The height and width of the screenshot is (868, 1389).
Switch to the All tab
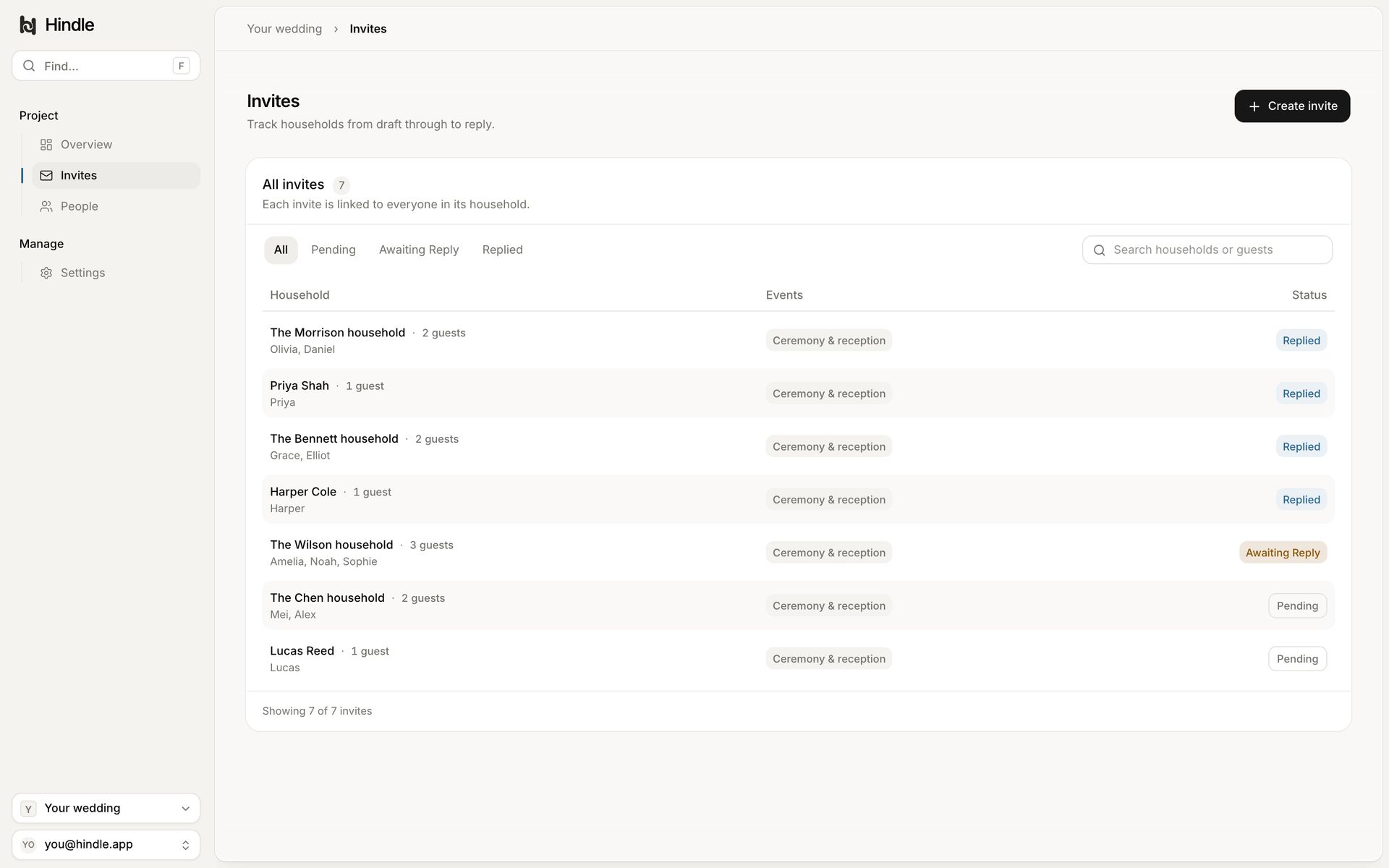coord(281,250)
